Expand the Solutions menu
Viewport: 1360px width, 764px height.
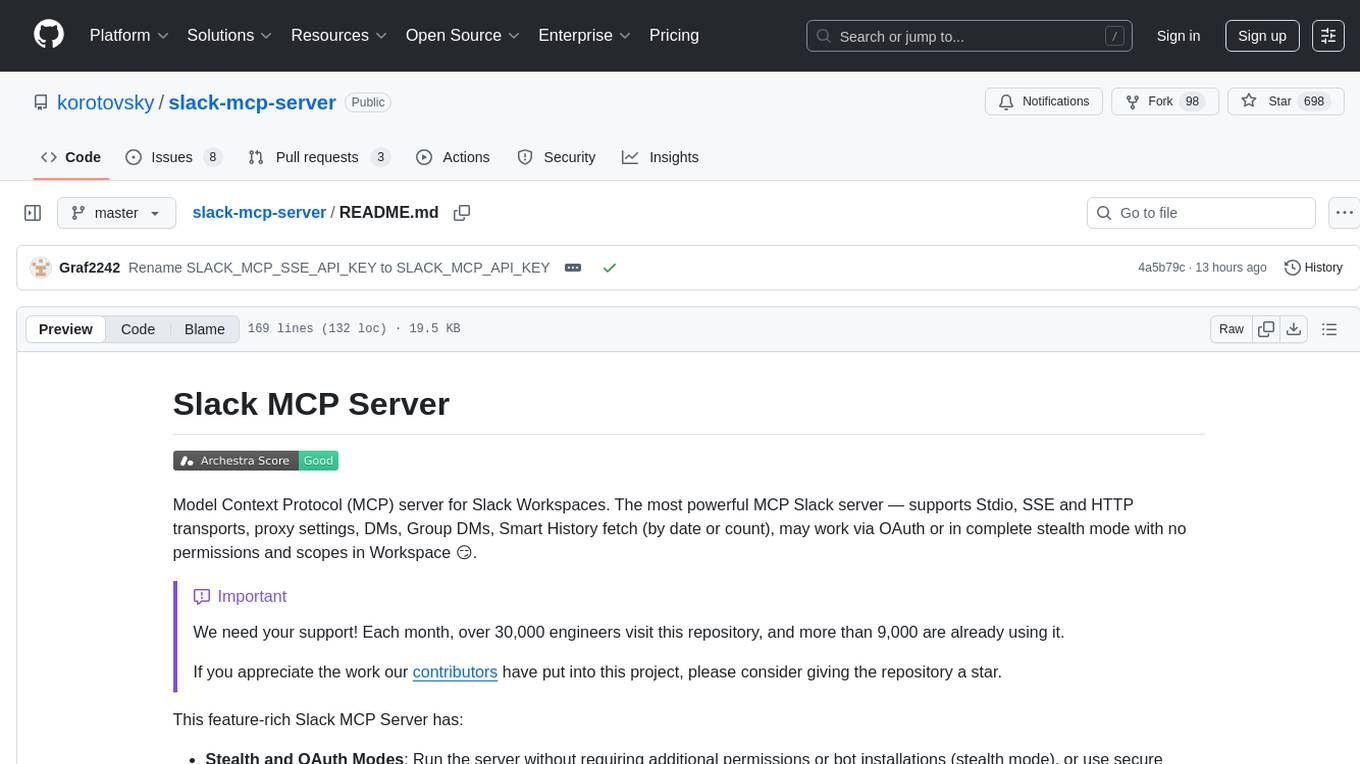[x=230, y=35]
